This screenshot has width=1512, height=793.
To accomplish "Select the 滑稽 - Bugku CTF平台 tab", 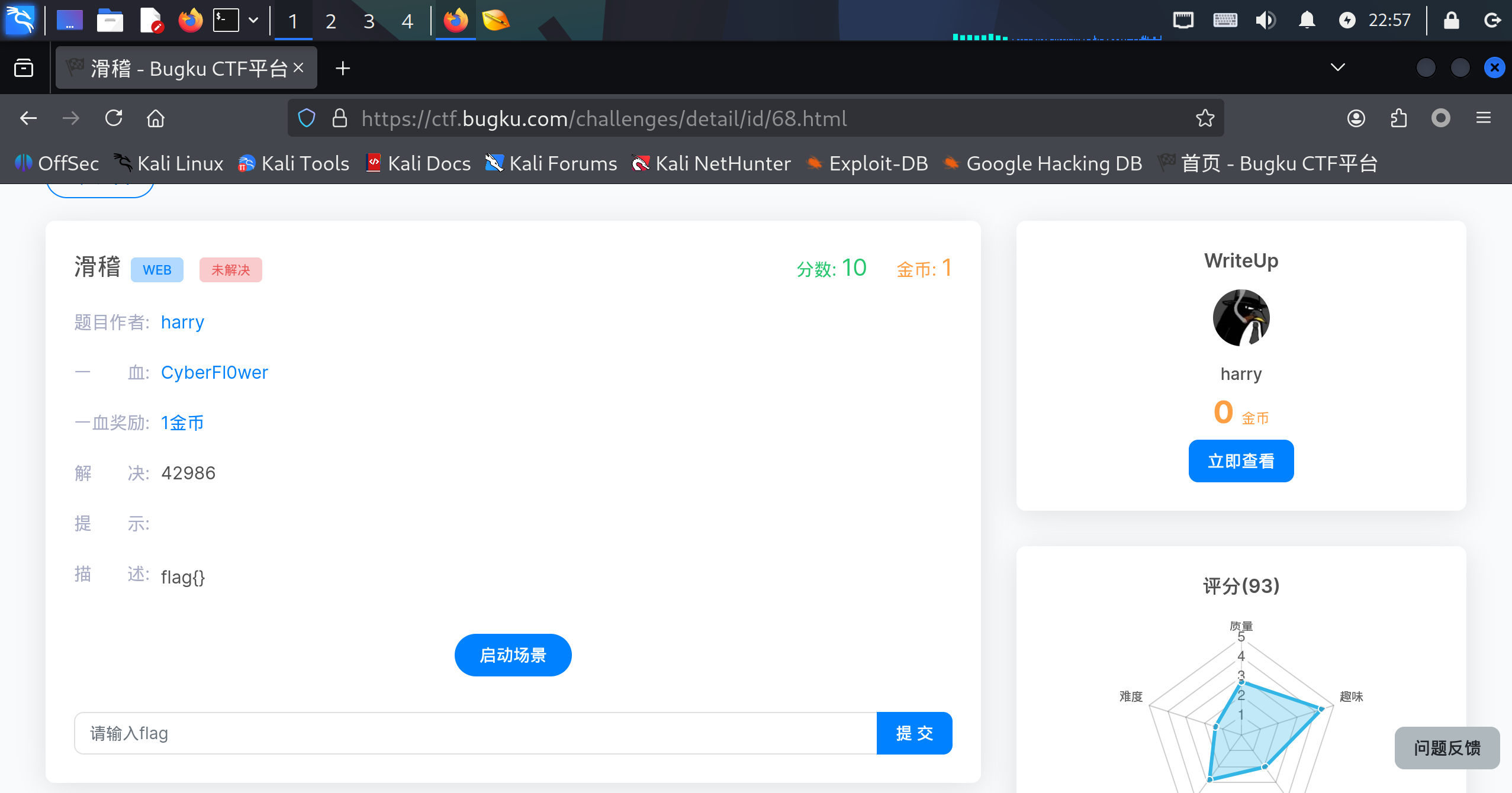I will [x=186, y=68].
